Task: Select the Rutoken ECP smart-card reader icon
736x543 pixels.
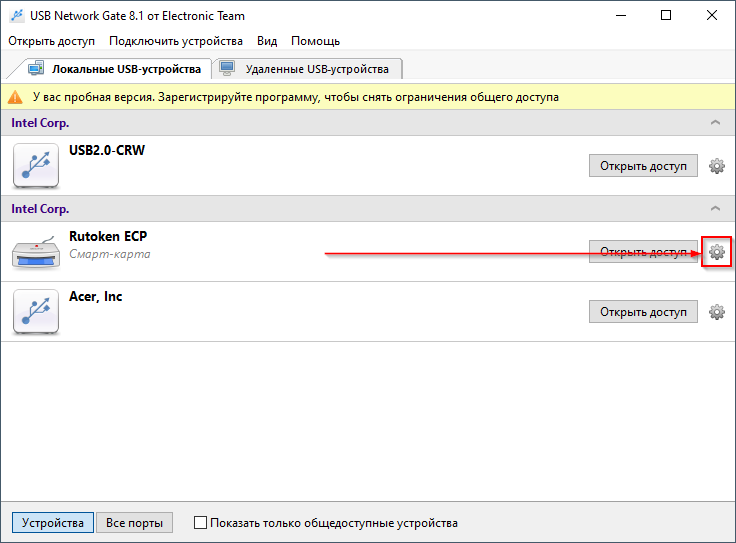Action: (x=36, y=252)
